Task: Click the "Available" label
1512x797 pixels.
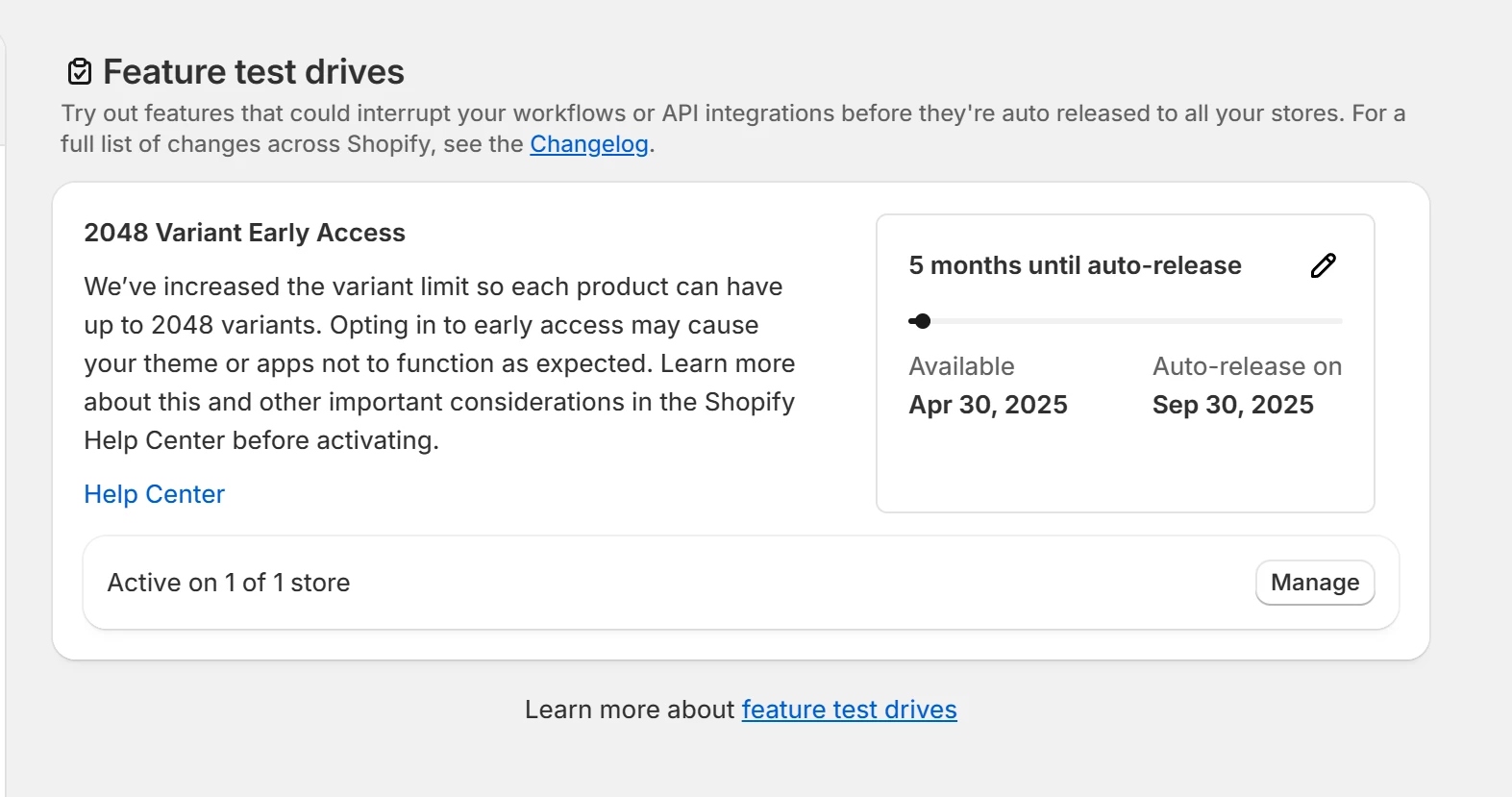Action: coord(961,366)
